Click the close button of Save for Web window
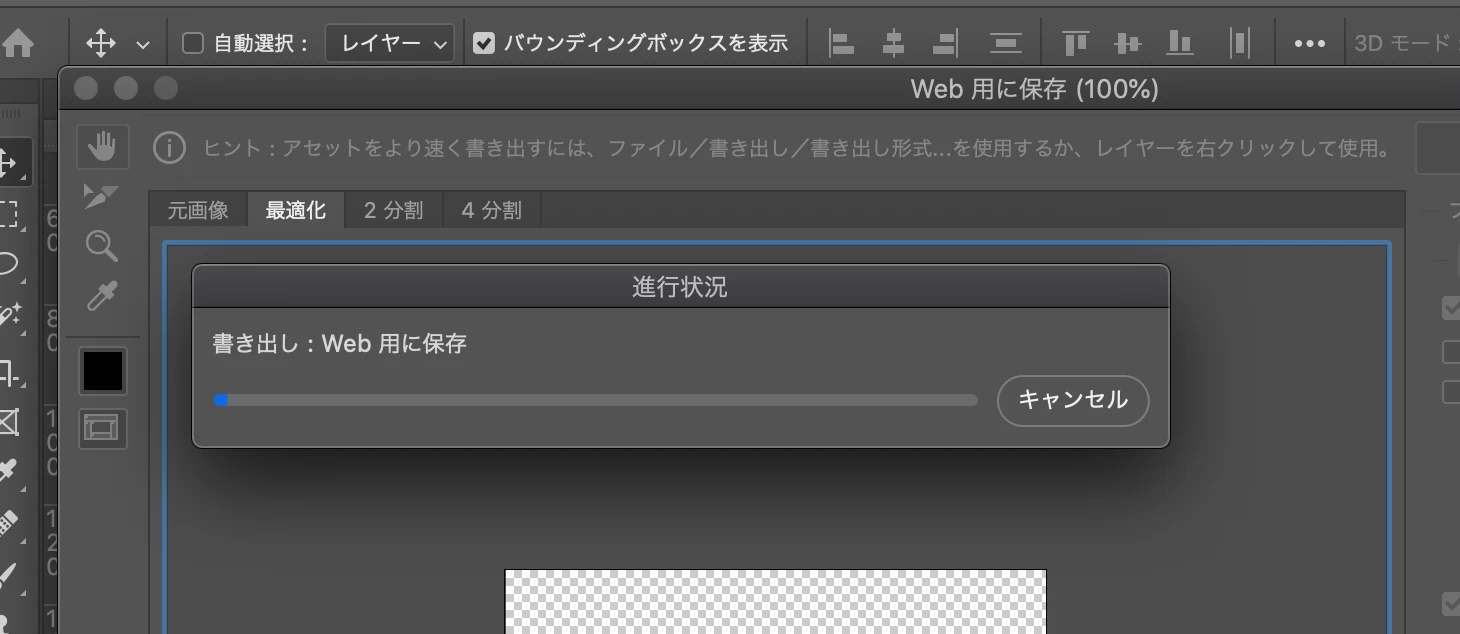 coord(86,89)
